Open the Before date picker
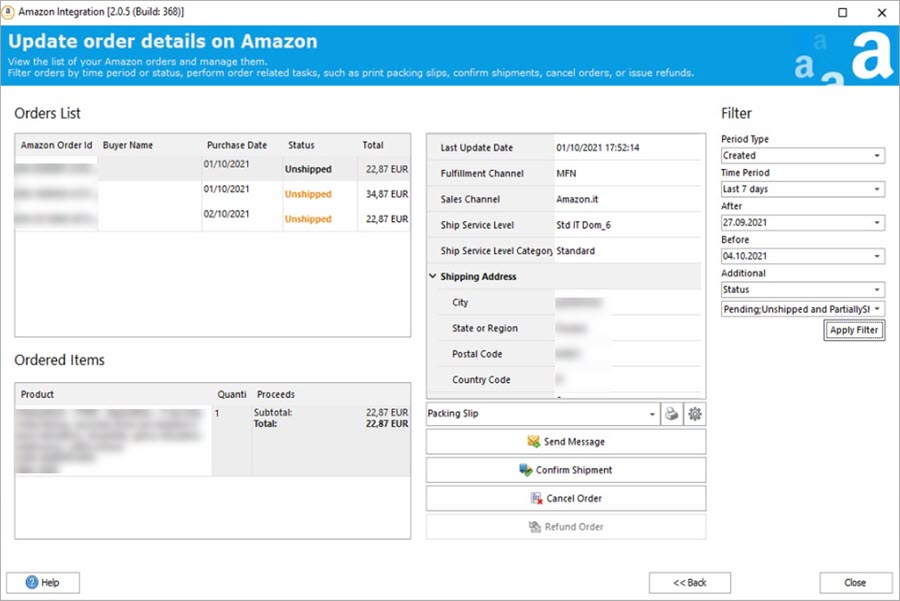 (x=802, y=256)
